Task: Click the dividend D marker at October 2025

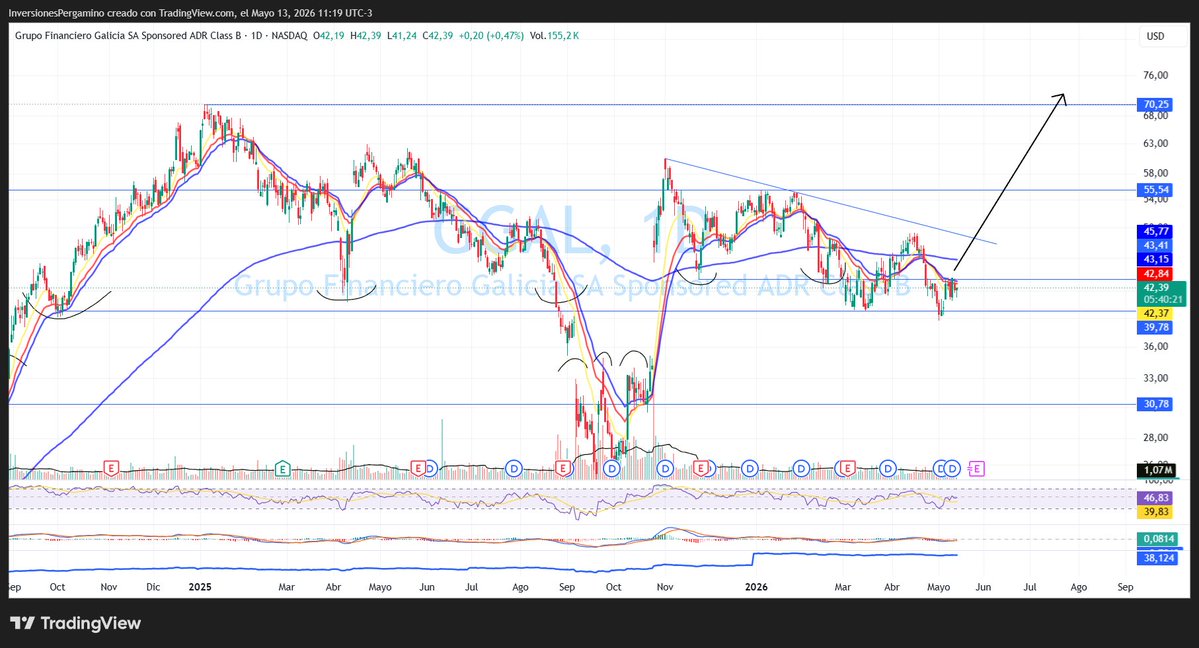Action: point(611,468)
